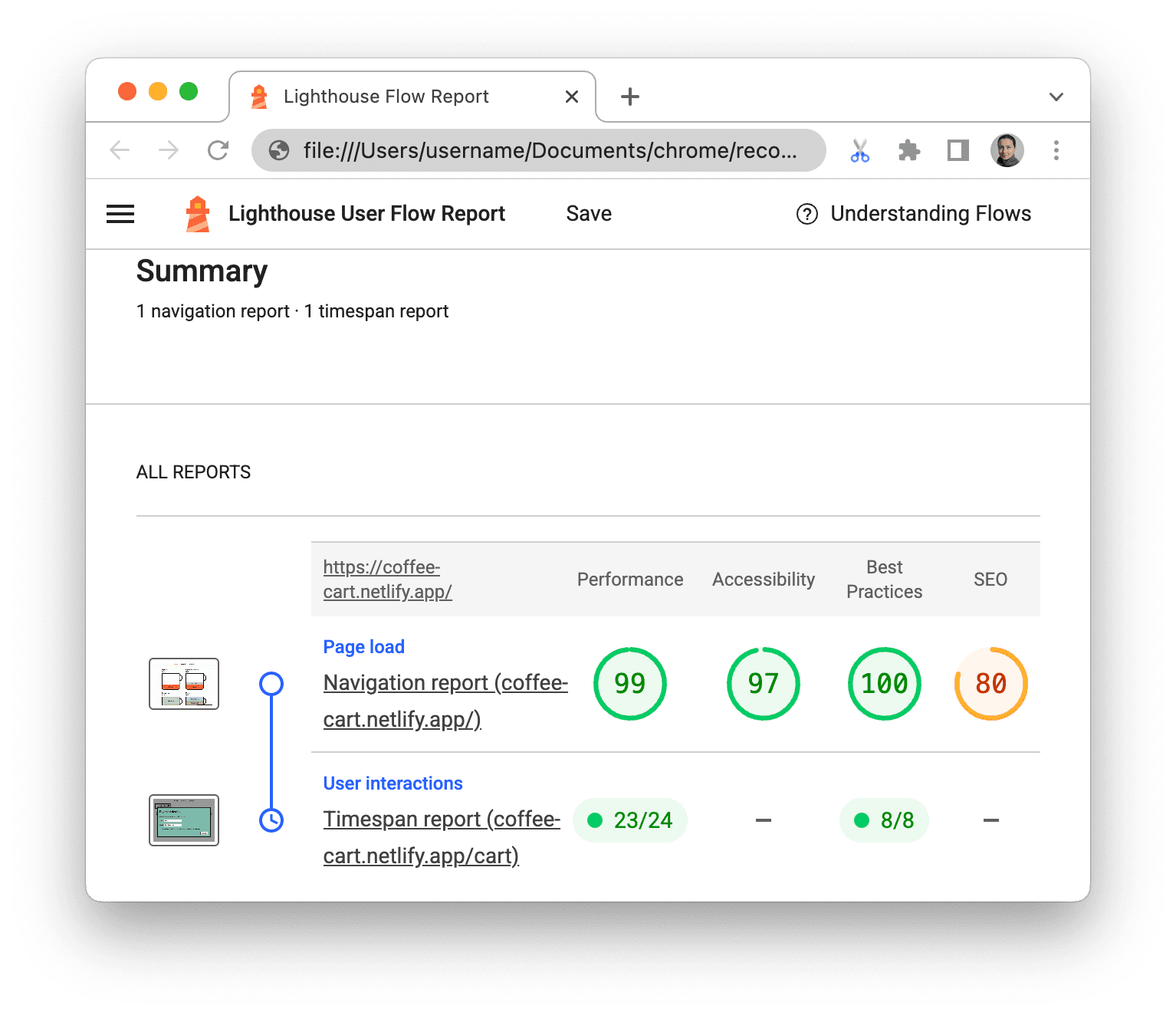Click the page load screenshot thumbnail
1176x1015 pixels.
pyautogui.click(x=184, y=683)
